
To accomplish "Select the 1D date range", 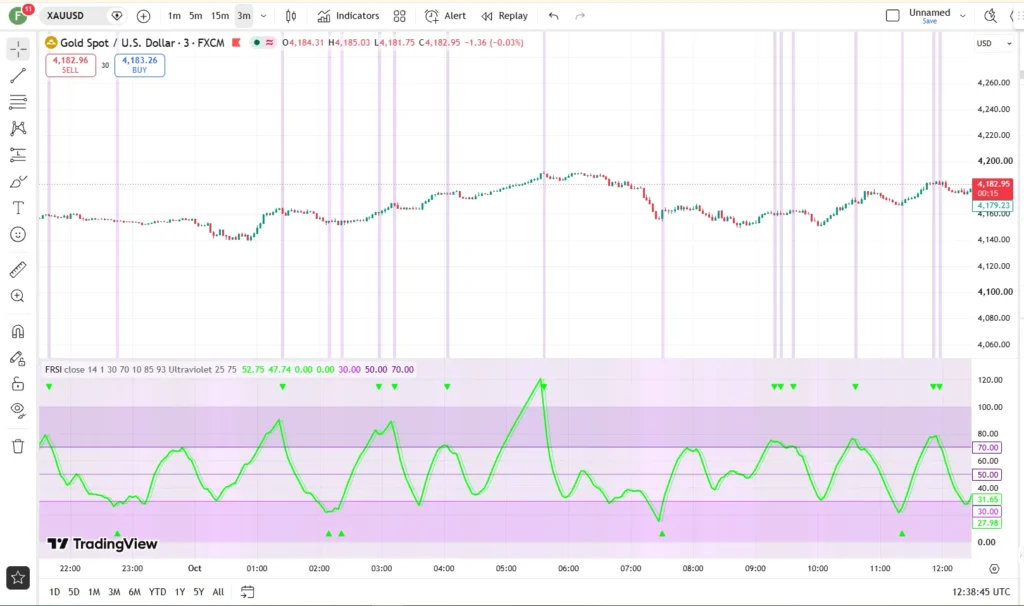I will [x=55, y=592].
